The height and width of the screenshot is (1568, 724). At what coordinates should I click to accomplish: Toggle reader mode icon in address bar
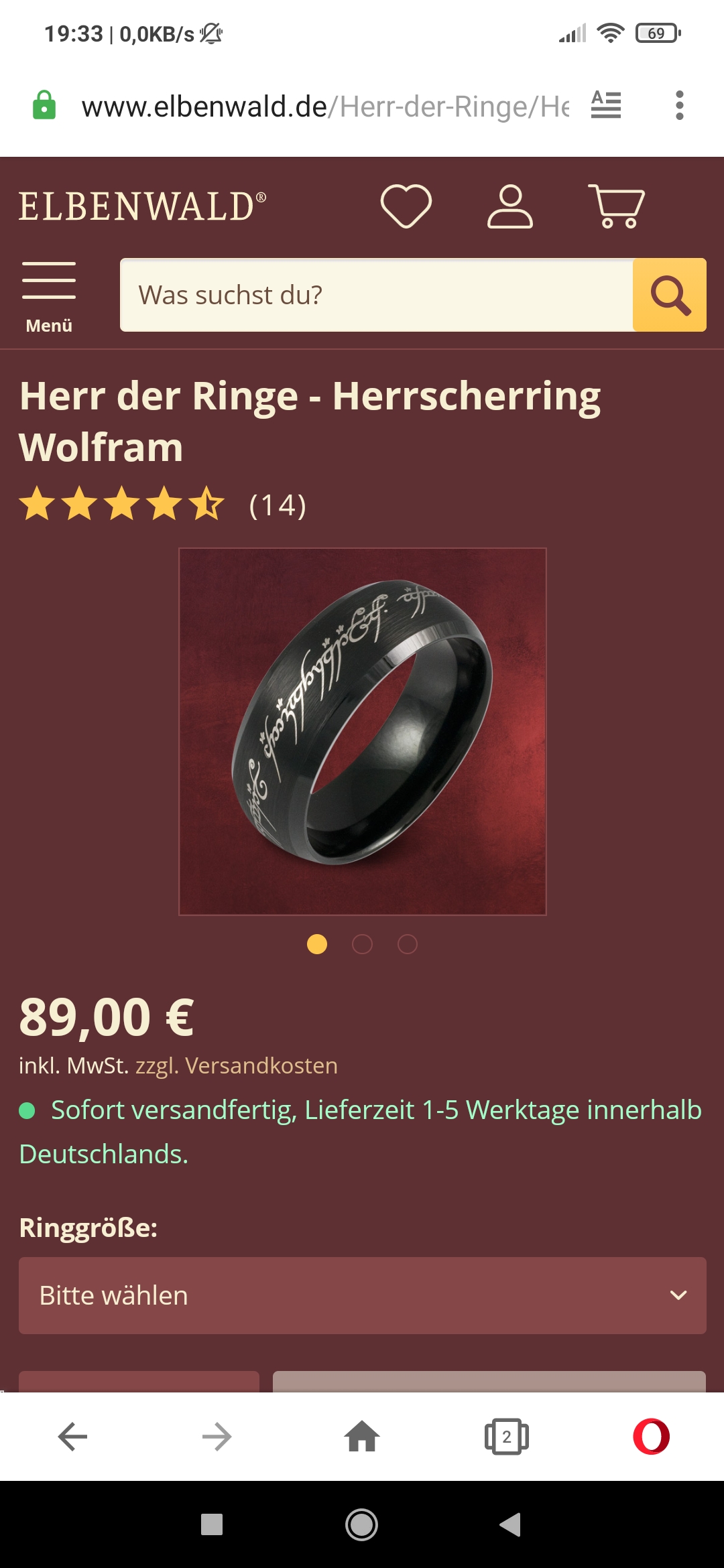[x=606, y=105]
